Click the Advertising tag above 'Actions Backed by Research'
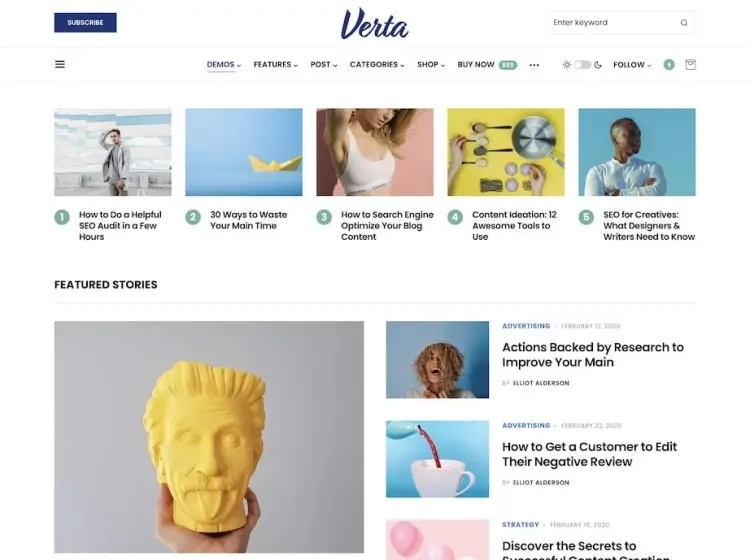The image size is (750, 560). (526, 326)
